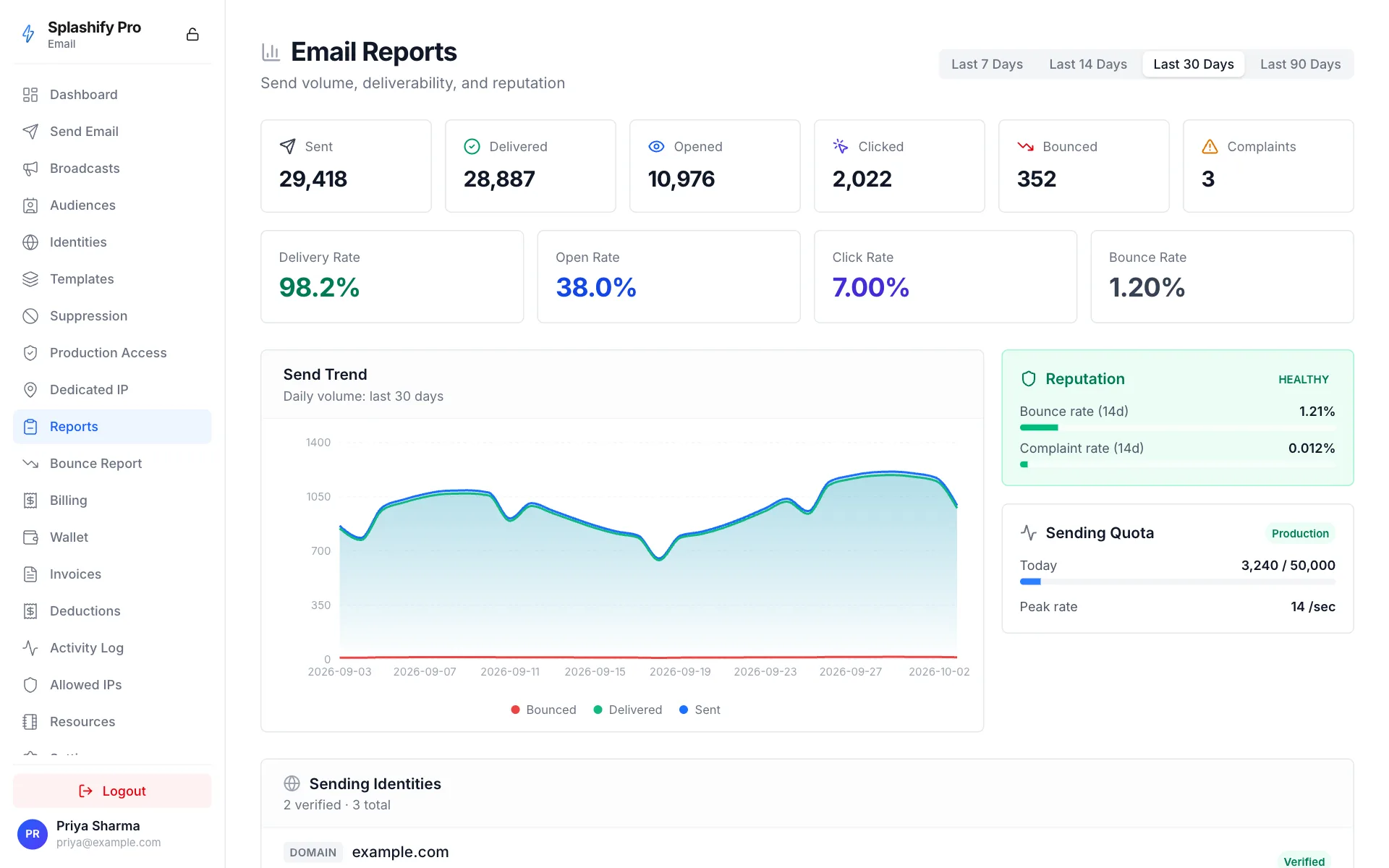Click the Splashify Pro lightning logo

tap(28, 34)
